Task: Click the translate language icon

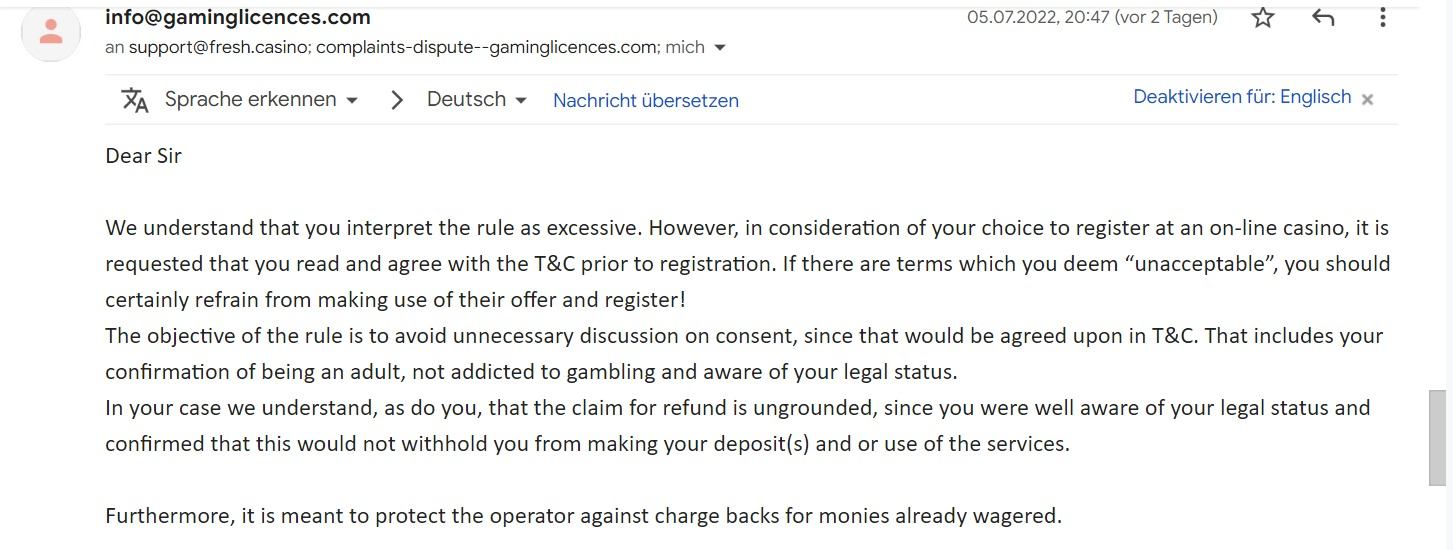Action: (x=134, y=100)
